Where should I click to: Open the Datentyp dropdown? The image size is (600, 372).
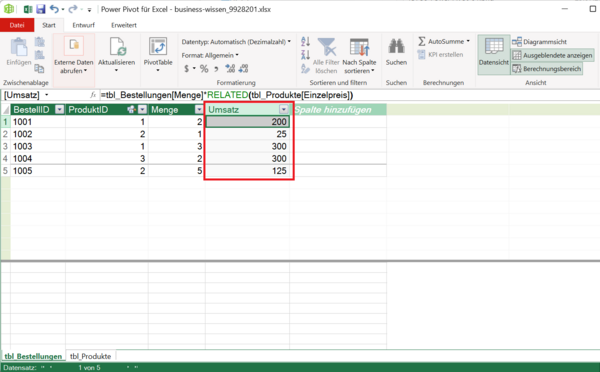236,42
